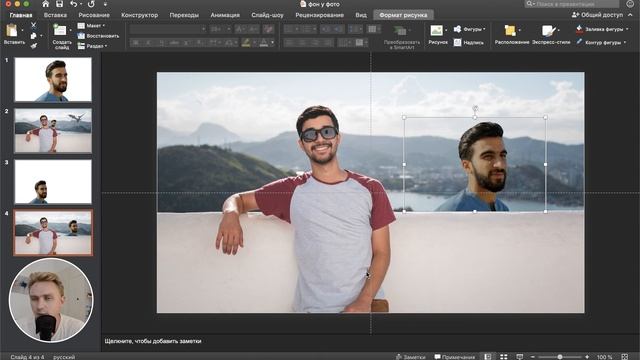Click the zoom out minus button
Screen dimensions: 640x360
tap(533, 357)
